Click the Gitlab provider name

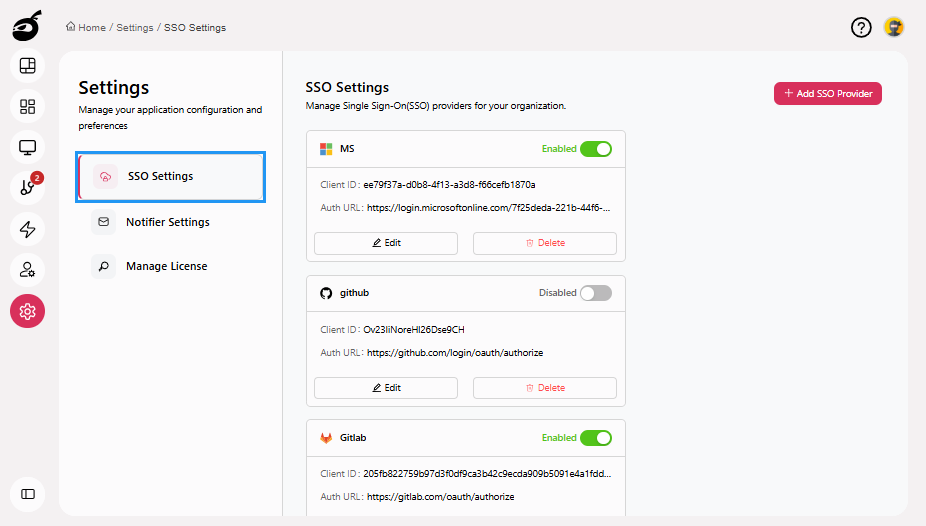click(353, 437)
